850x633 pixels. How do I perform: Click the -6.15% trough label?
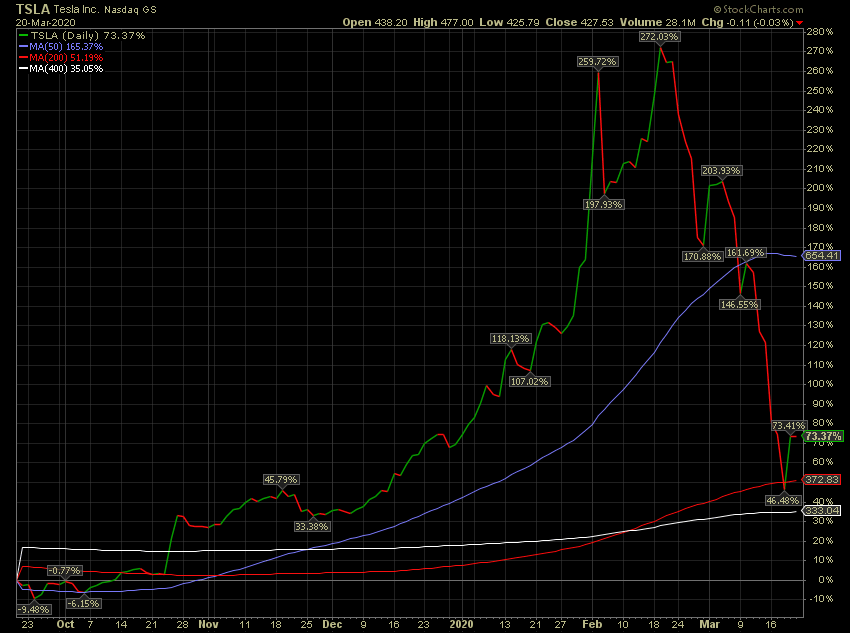[83, 603]
